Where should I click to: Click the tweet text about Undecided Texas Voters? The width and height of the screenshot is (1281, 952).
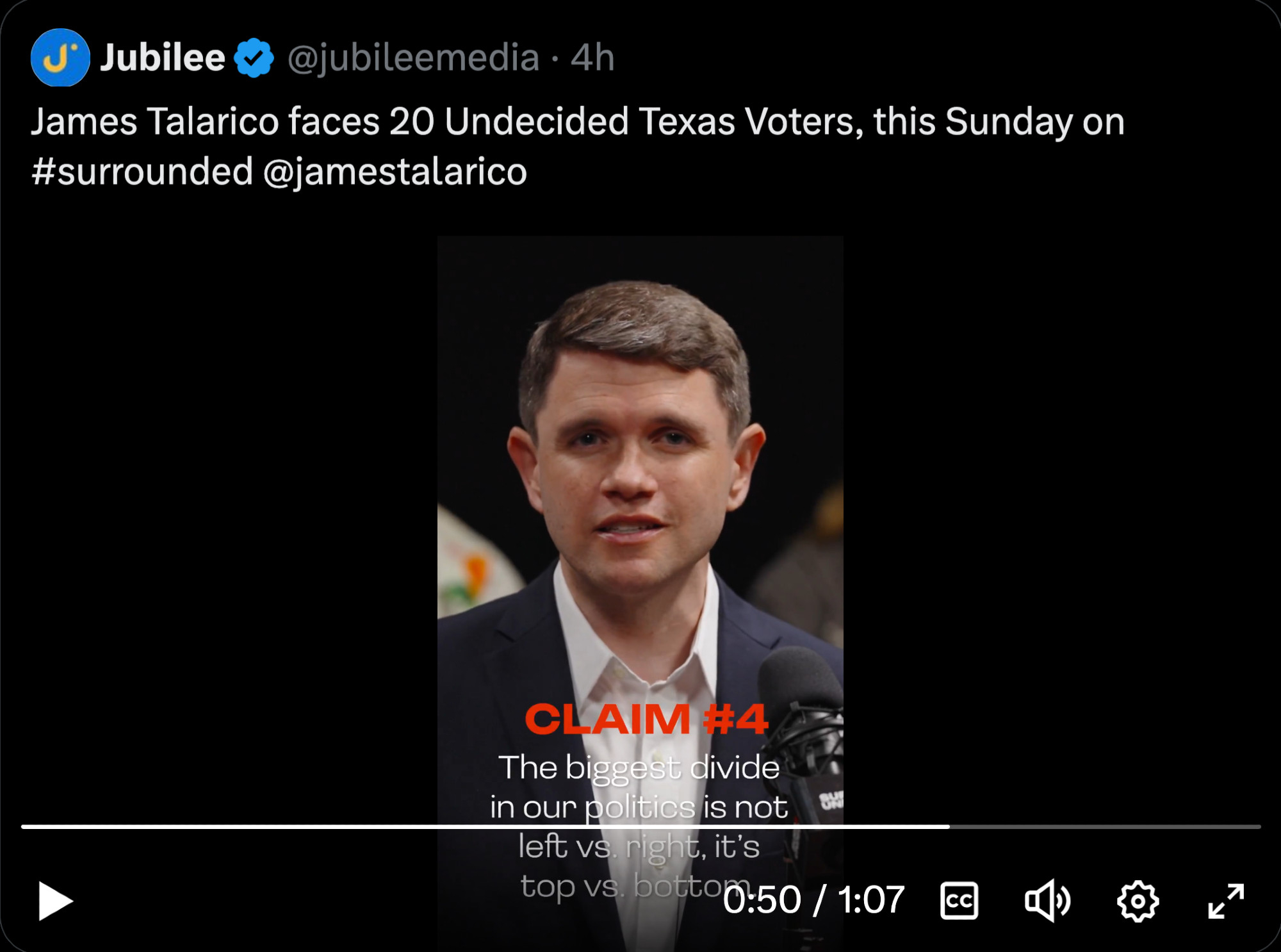click(578, 146)
